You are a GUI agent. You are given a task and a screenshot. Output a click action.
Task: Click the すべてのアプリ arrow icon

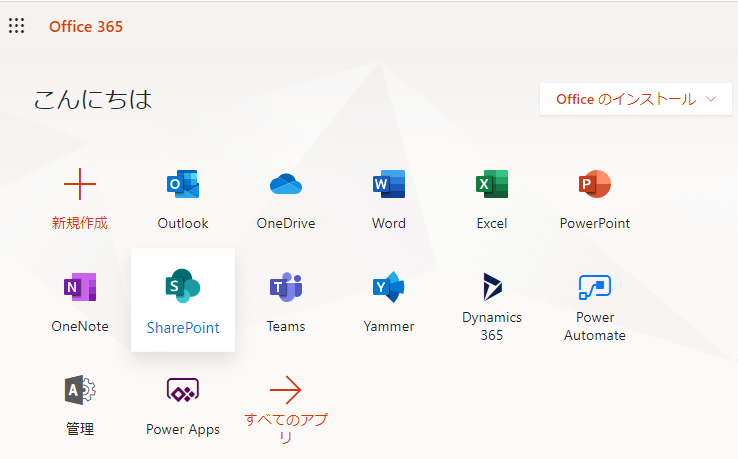(286, 390)
